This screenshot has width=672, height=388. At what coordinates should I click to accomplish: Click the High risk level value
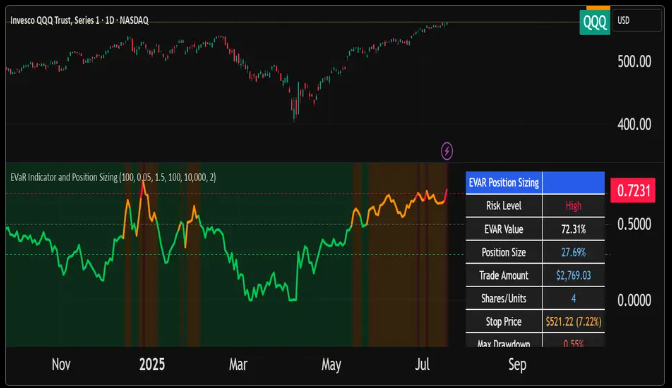[573, 206]
